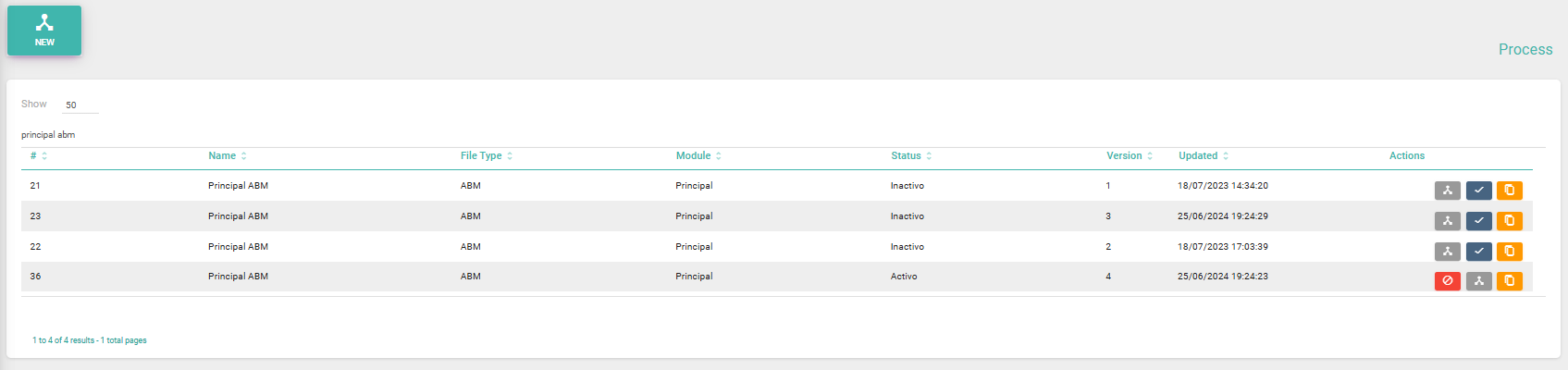The image size is (1568, 370).
Task: Open diagram for process number 21
Action: 1448,191
